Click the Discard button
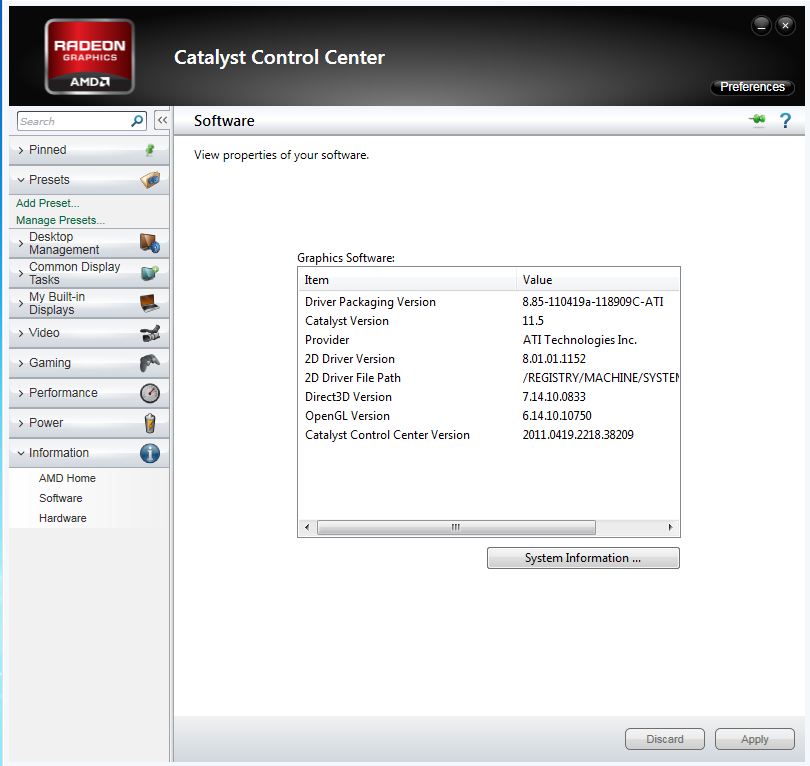 (664, 739)
